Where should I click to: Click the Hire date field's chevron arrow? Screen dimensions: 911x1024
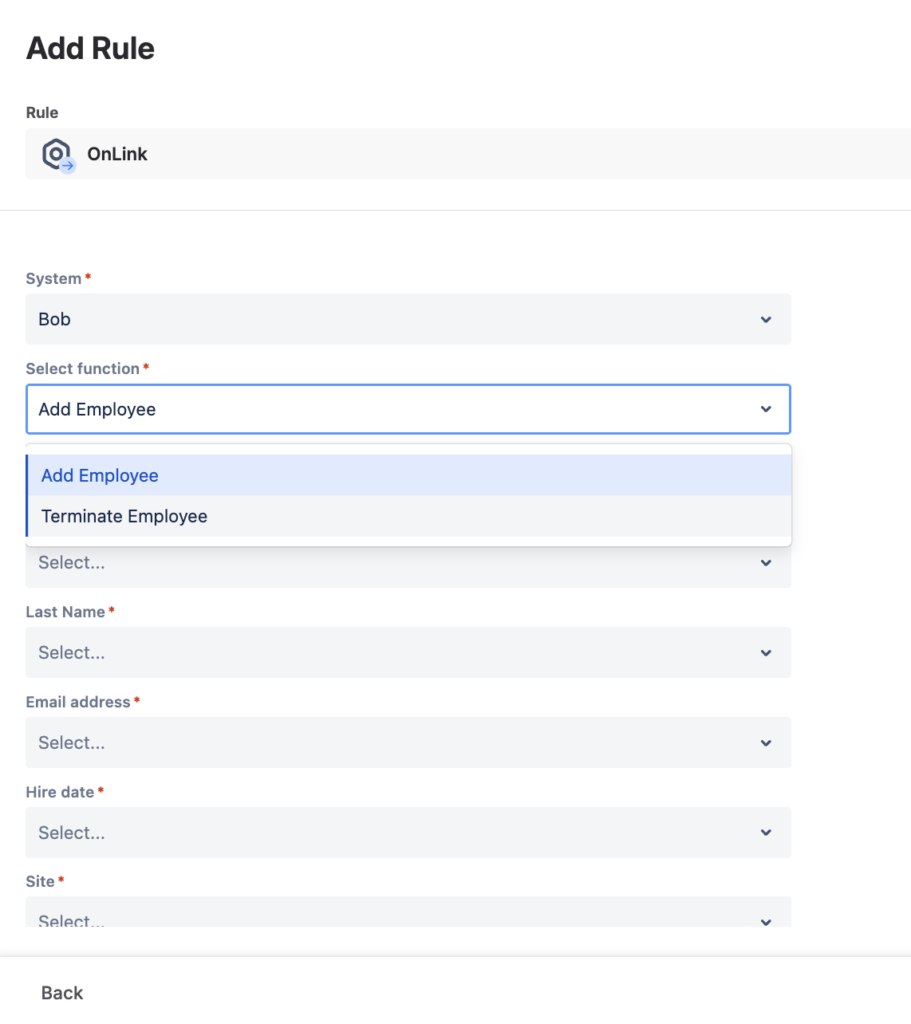point(765,833)
